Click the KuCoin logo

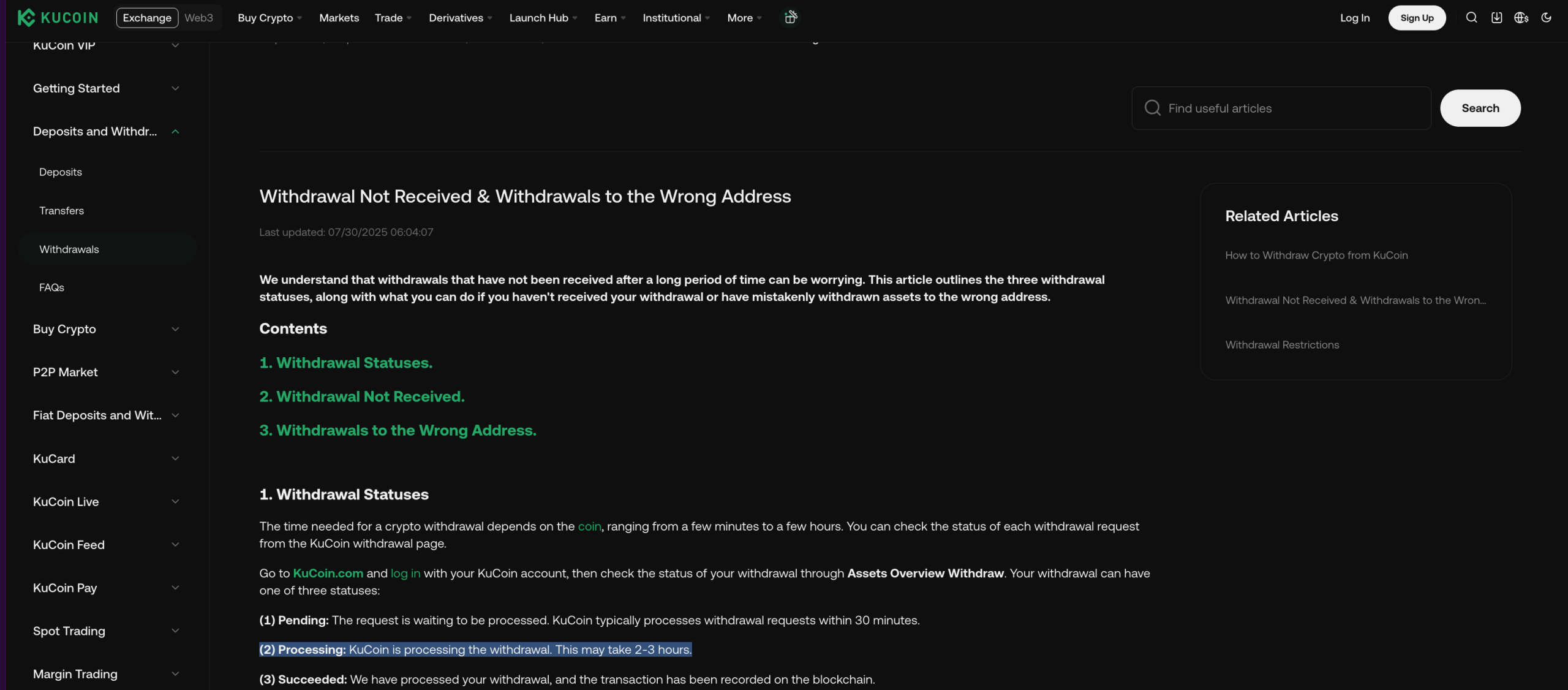point(58,18)
